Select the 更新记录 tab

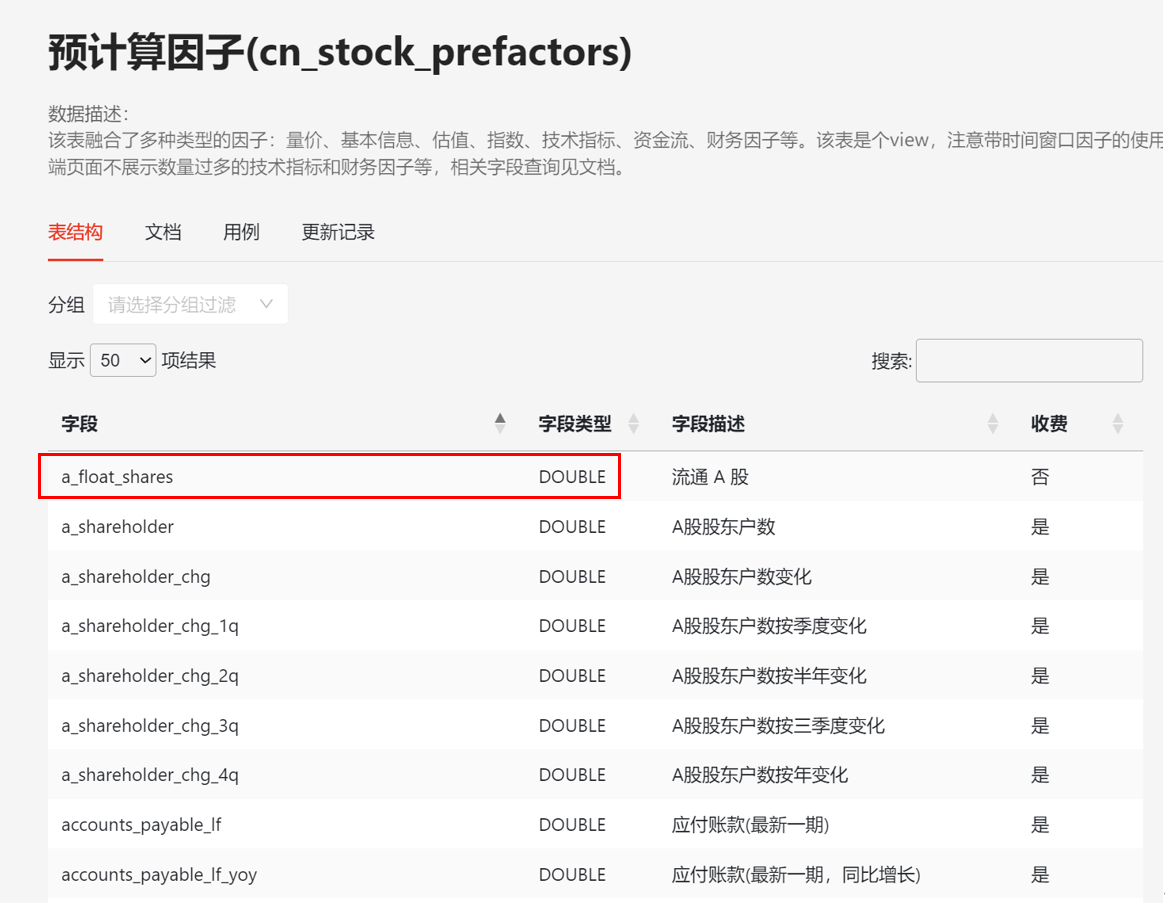338,232
